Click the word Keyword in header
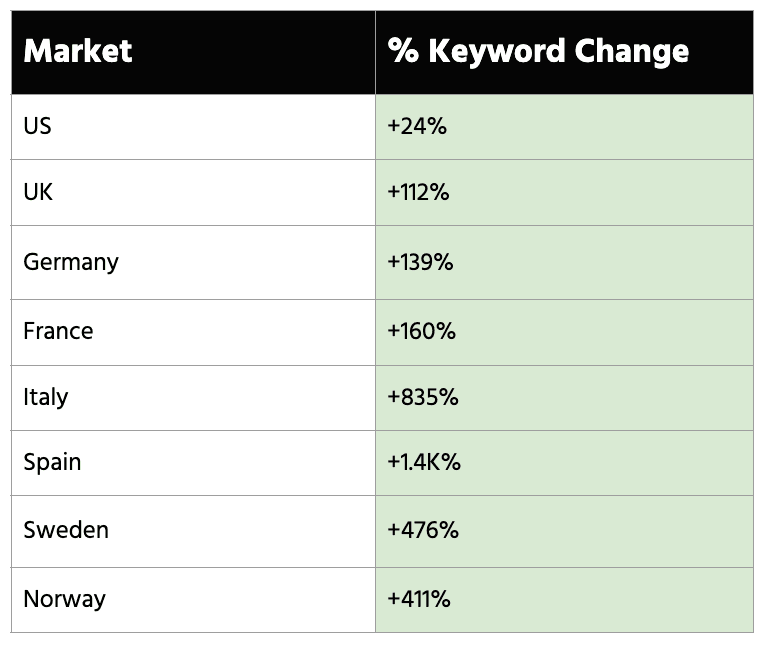This screenshot has height=652, width=768. [497, 52]
